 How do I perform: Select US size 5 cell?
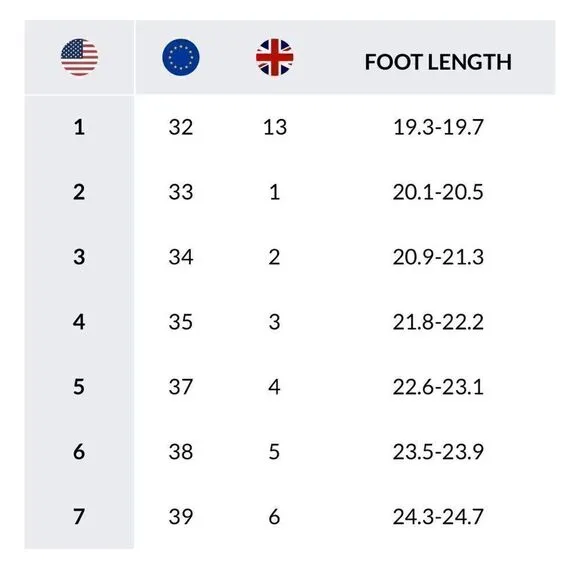coord(79,387)
